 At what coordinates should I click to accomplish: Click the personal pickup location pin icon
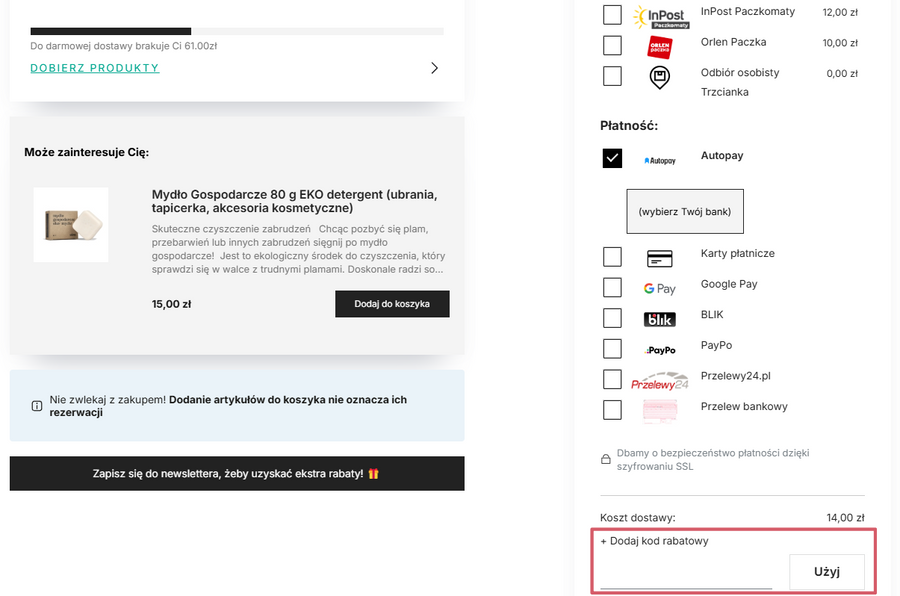[659, 77]
